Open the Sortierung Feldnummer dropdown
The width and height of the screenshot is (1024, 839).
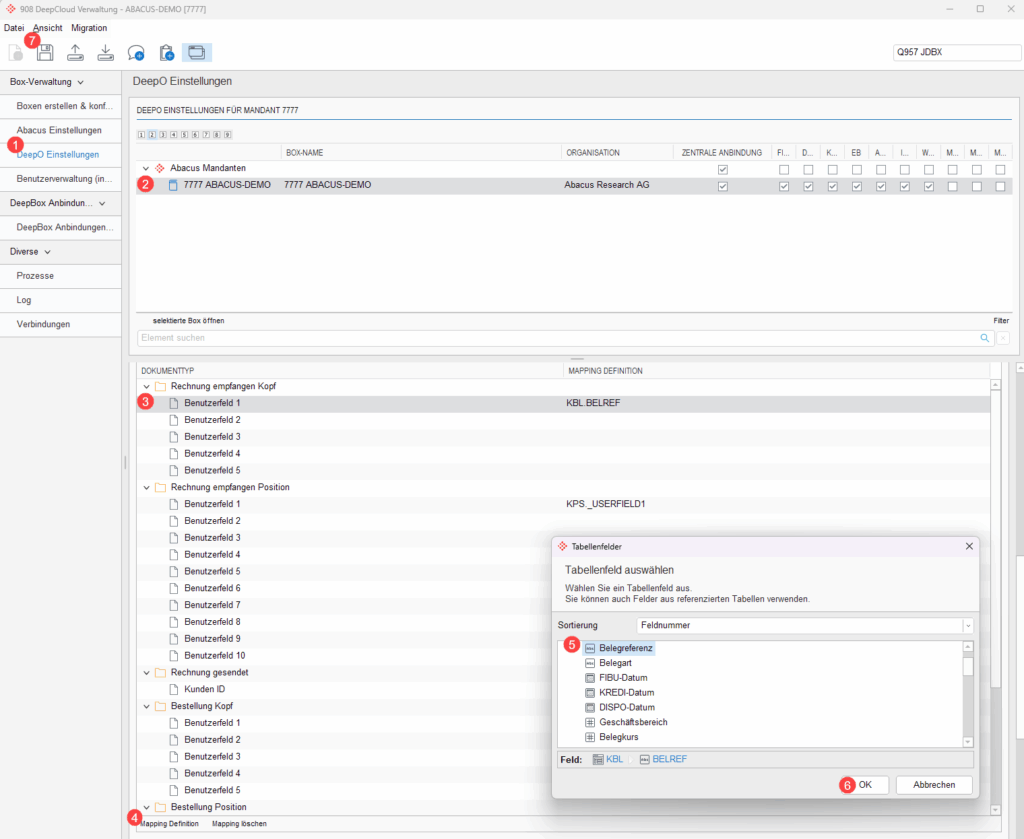tap(968, 625)
